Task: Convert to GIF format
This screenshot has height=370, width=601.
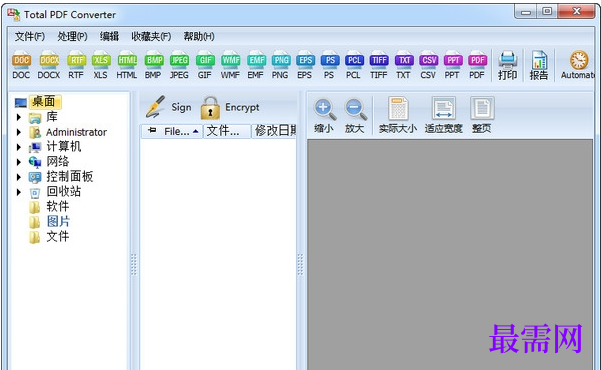Action: pos(205,65)
